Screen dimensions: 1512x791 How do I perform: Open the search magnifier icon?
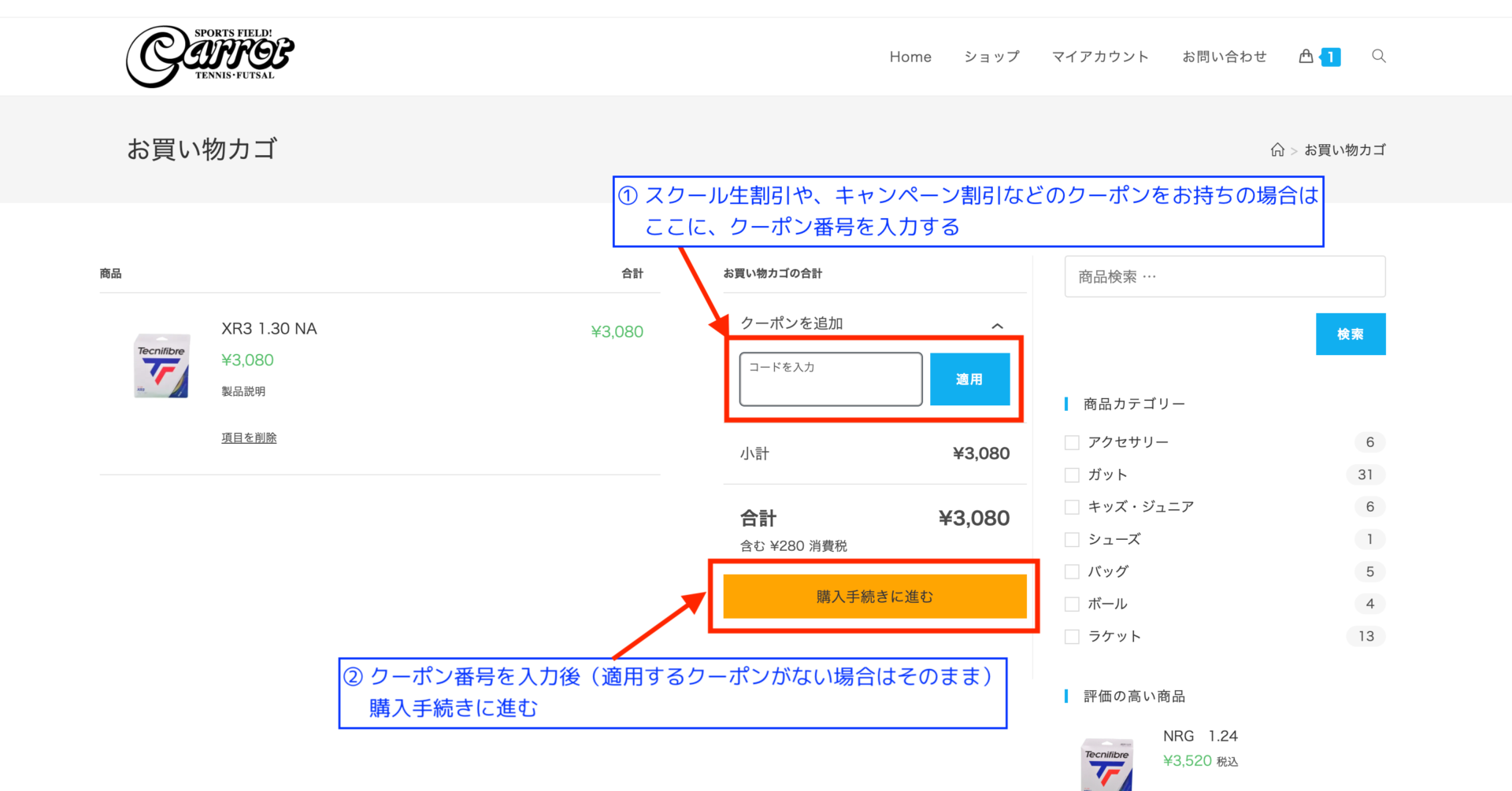[1378, 56]
